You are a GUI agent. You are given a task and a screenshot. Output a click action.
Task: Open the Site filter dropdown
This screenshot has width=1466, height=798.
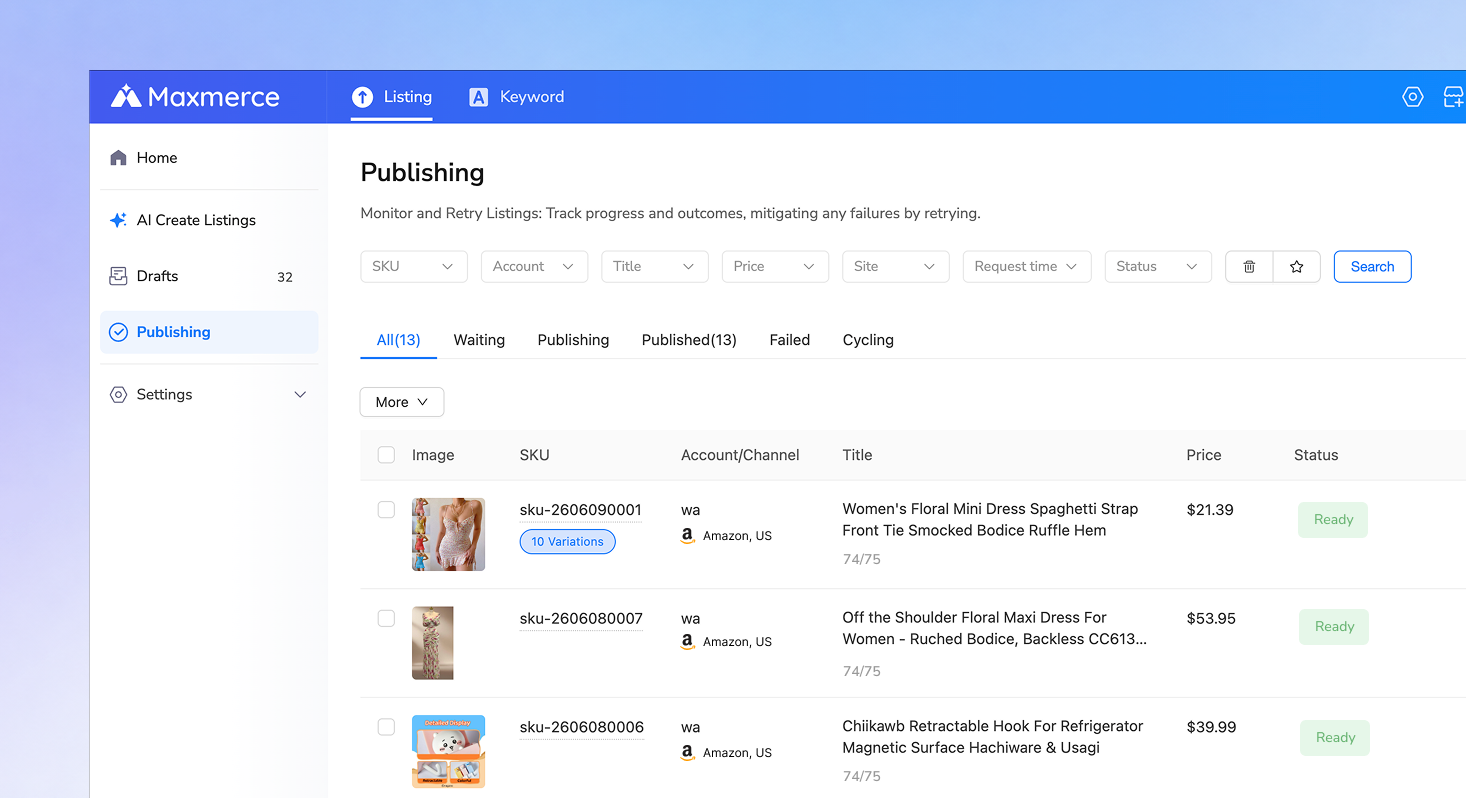pos(896,267)
